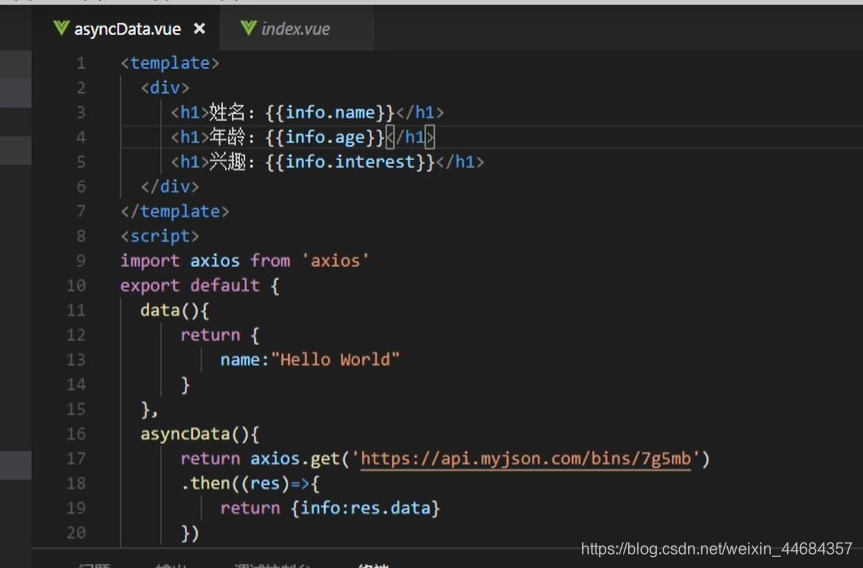Click the 'axios' import string

point(335,261)
